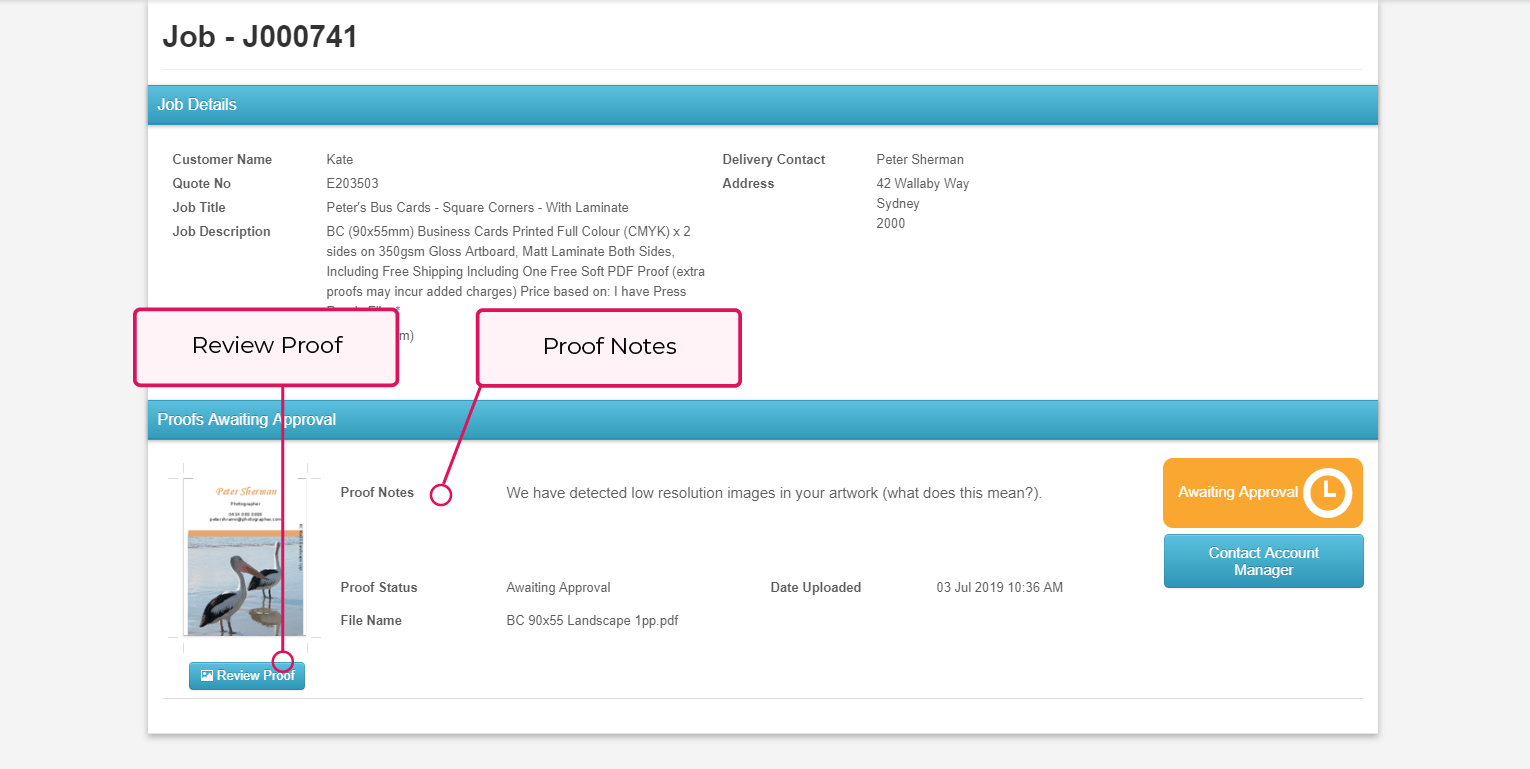Click the 42 Wallaby Way address line

pyautogui.click(x=922, y=184)
